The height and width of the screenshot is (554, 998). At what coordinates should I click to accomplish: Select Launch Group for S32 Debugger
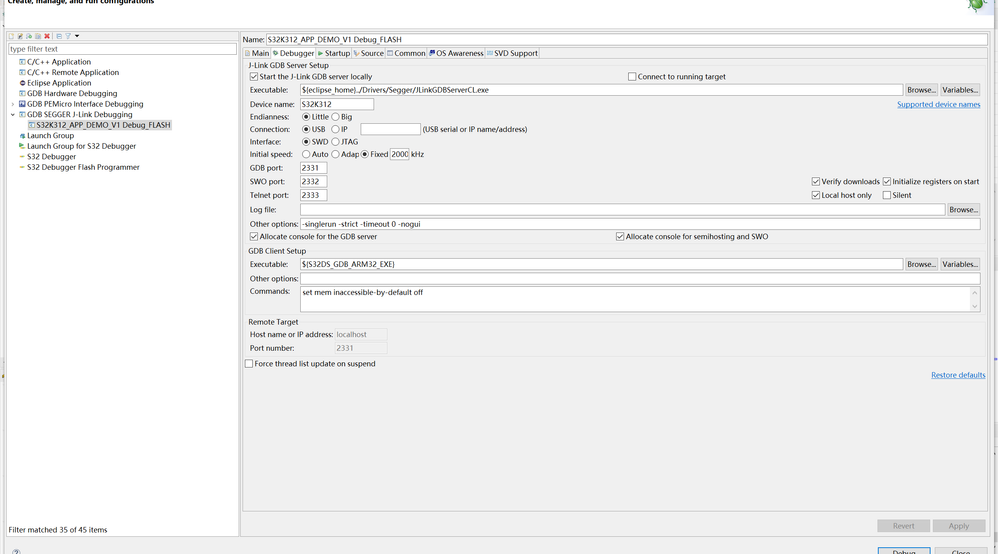81,146
